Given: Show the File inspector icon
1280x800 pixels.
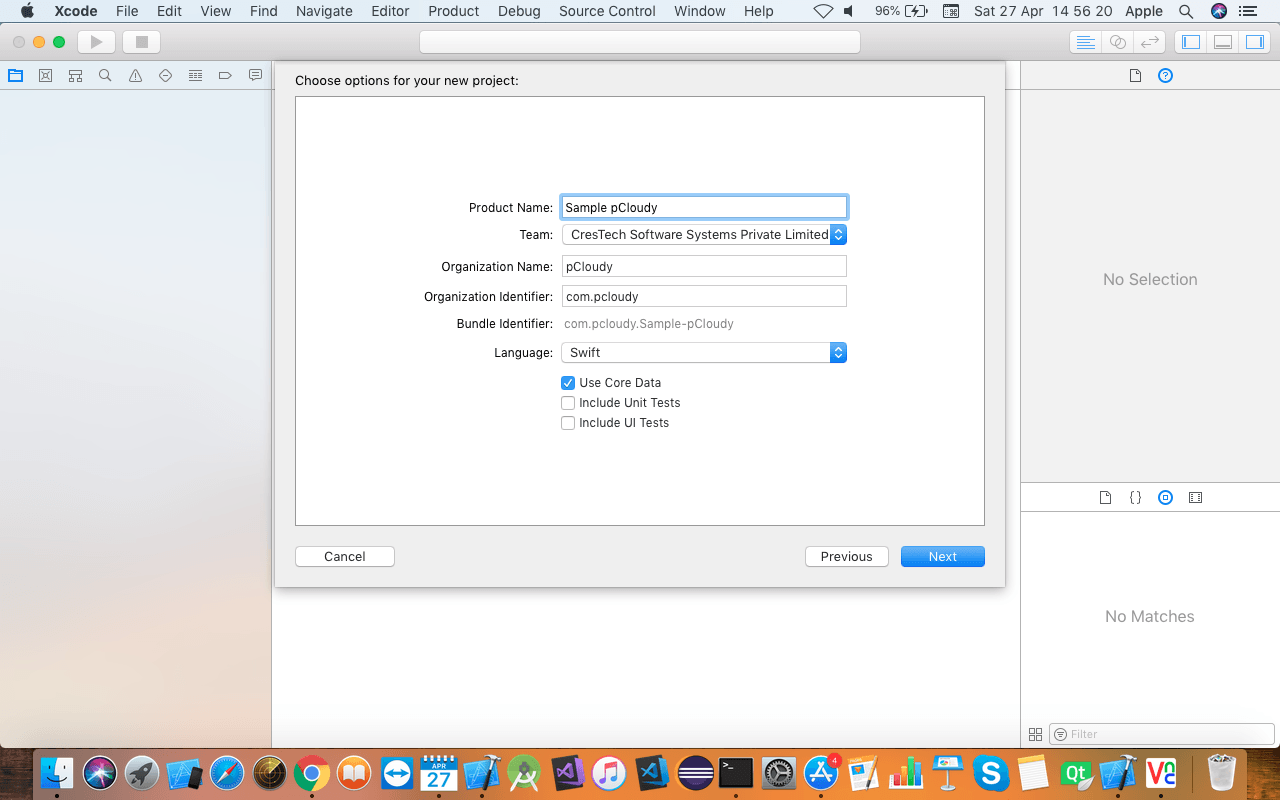Looking at the screenshot, I should [1135, 76].
